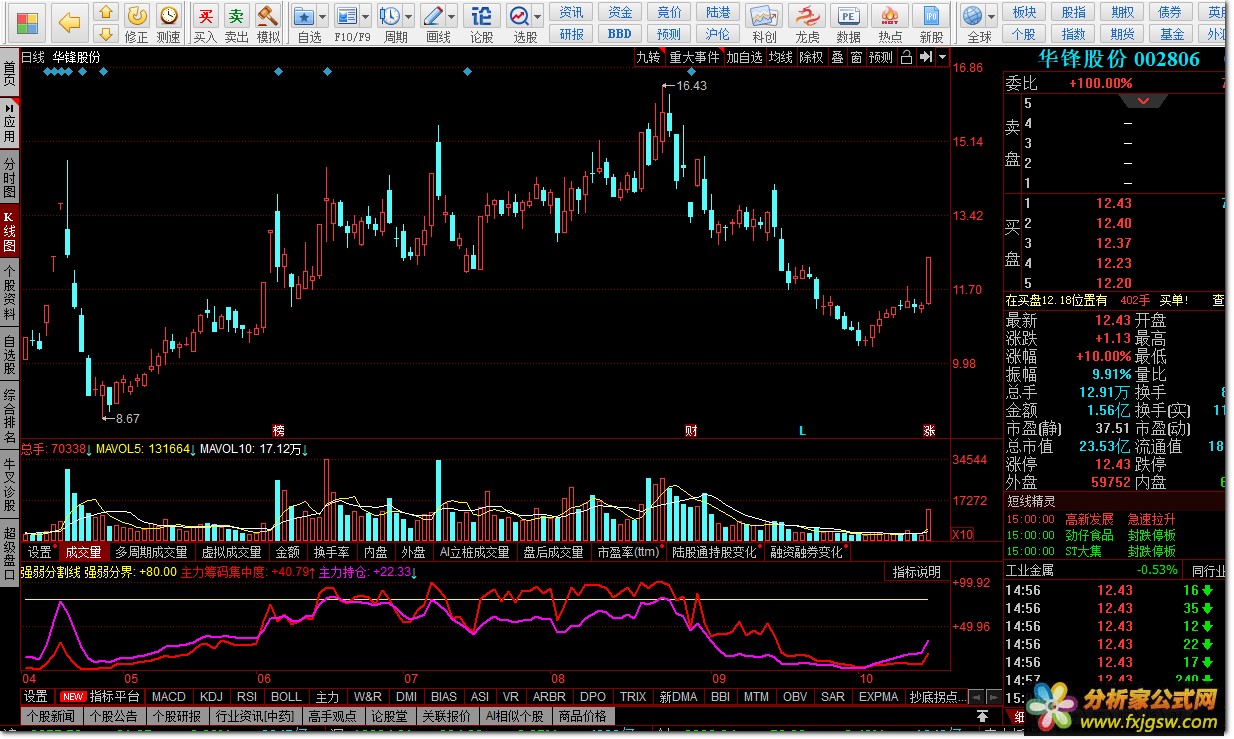
Task: Open the 个股新闻 bottom tab
Action: (51, 717)
